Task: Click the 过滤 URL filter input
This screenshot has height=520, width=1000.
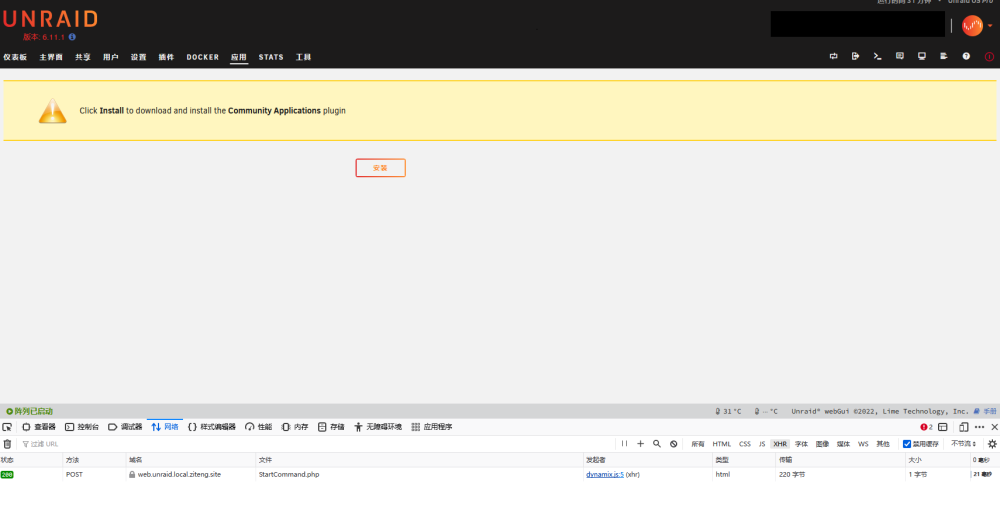Action: 316,444
